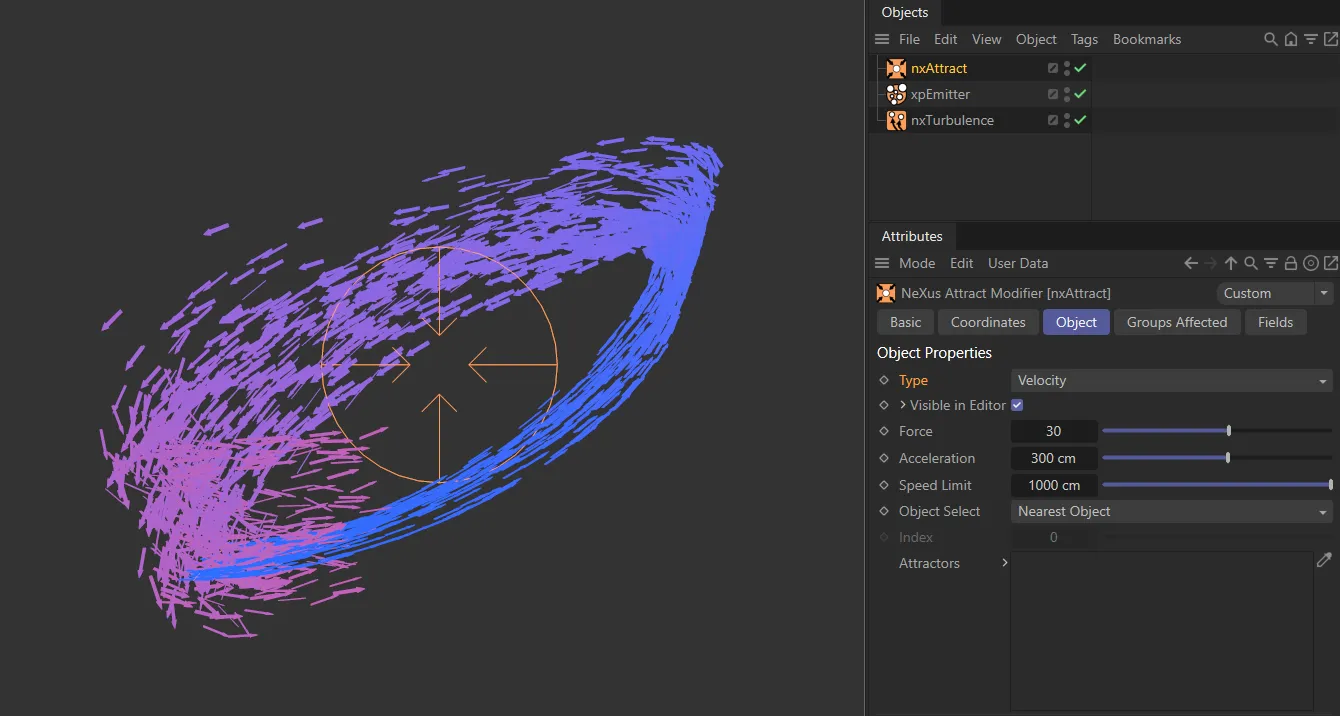The width and height of the screenshot is (1340, 716).
Task: Click the up arrow navigation icon in Attributes
Action: click(x=1230, y=263)
